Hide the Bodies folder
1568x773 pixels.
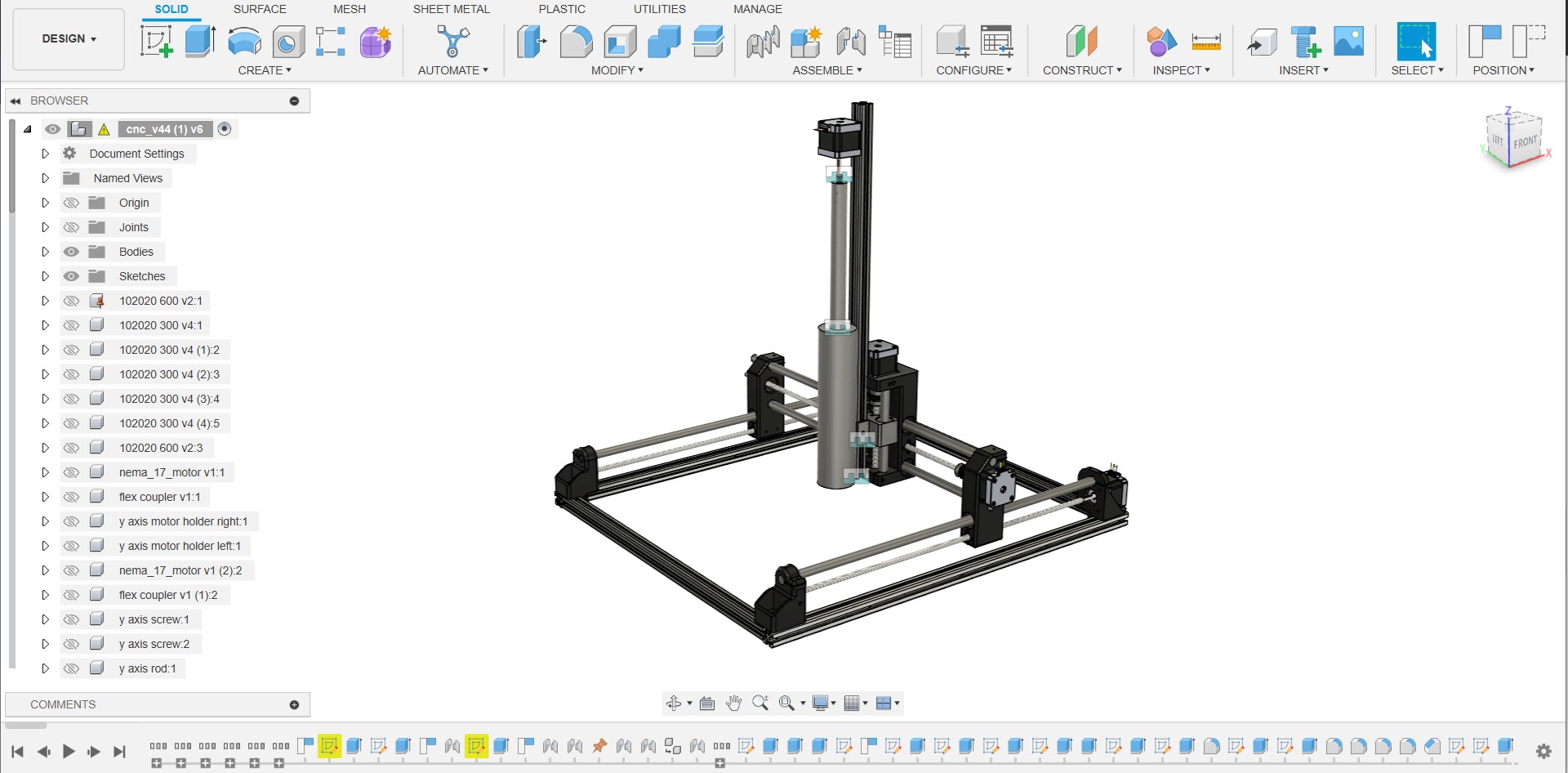tap(72, 252)
